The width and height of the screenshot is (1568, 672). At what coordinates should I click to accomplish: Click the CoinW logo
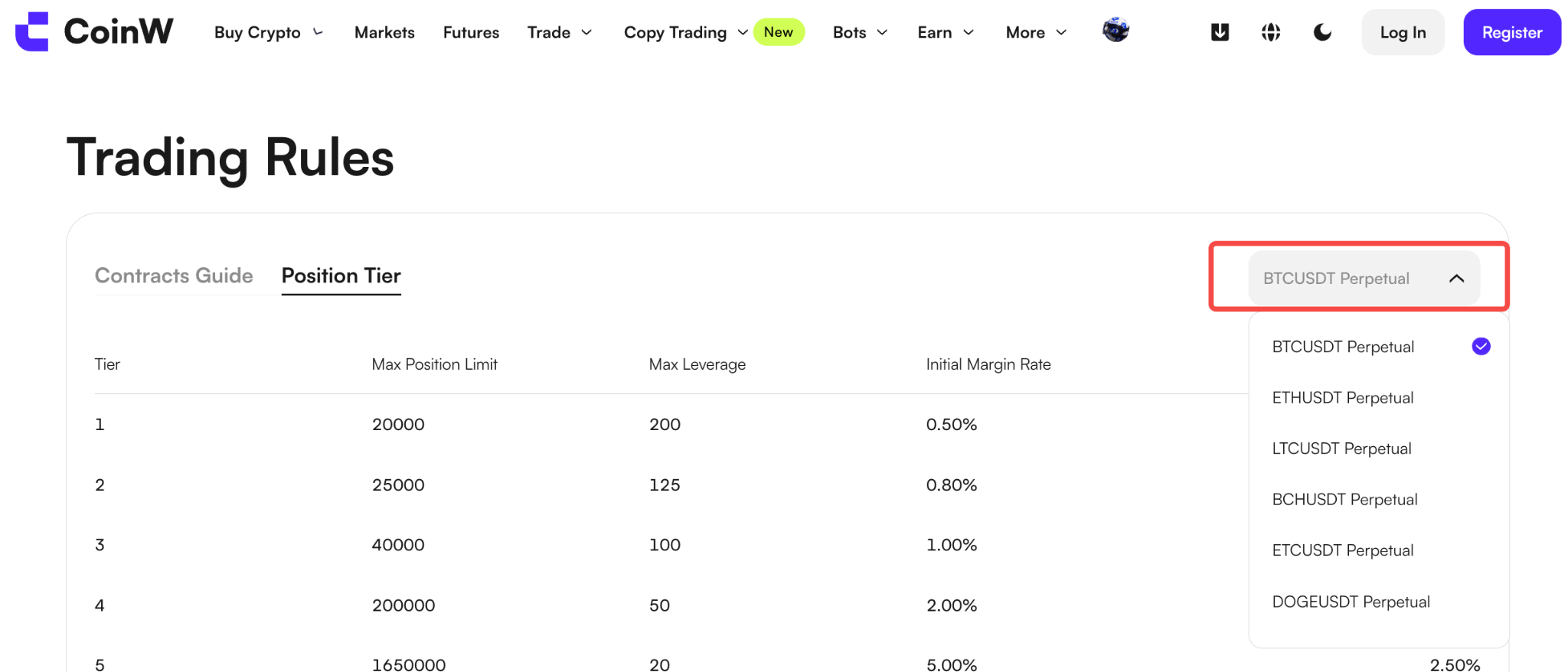[94, 31]
